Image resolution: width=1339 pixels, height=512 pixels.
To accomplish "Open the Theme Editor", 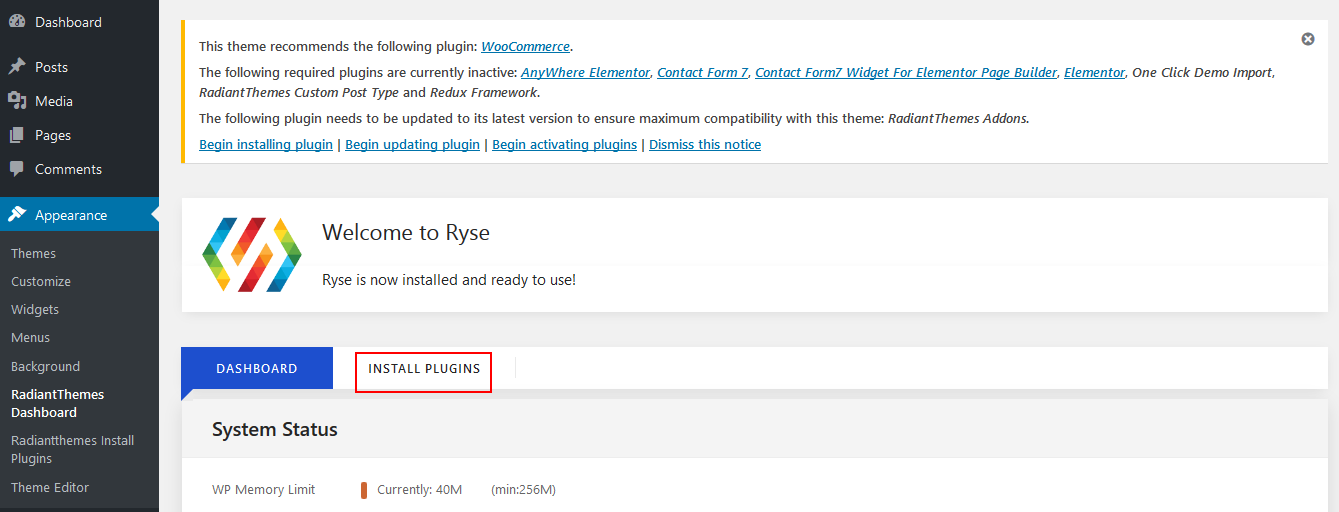I will click(x=50, y=488).
